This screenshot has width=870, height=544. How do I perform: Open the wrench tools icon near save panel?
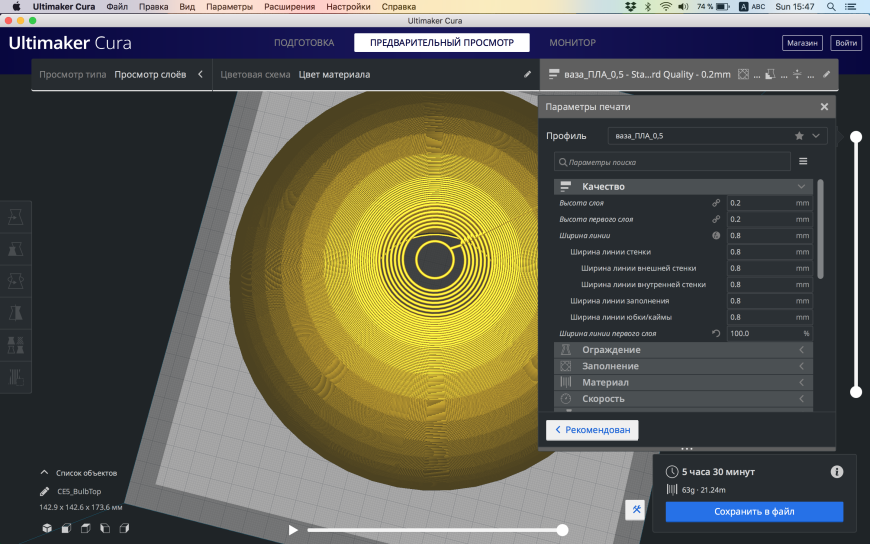(635, 510)
